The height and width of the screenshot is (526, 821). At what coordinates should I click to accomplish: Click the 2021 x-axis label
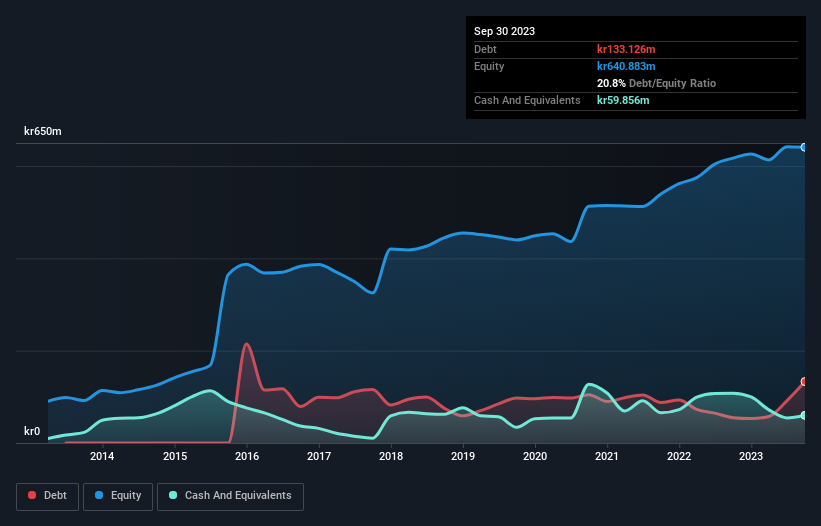click(607, 456)
